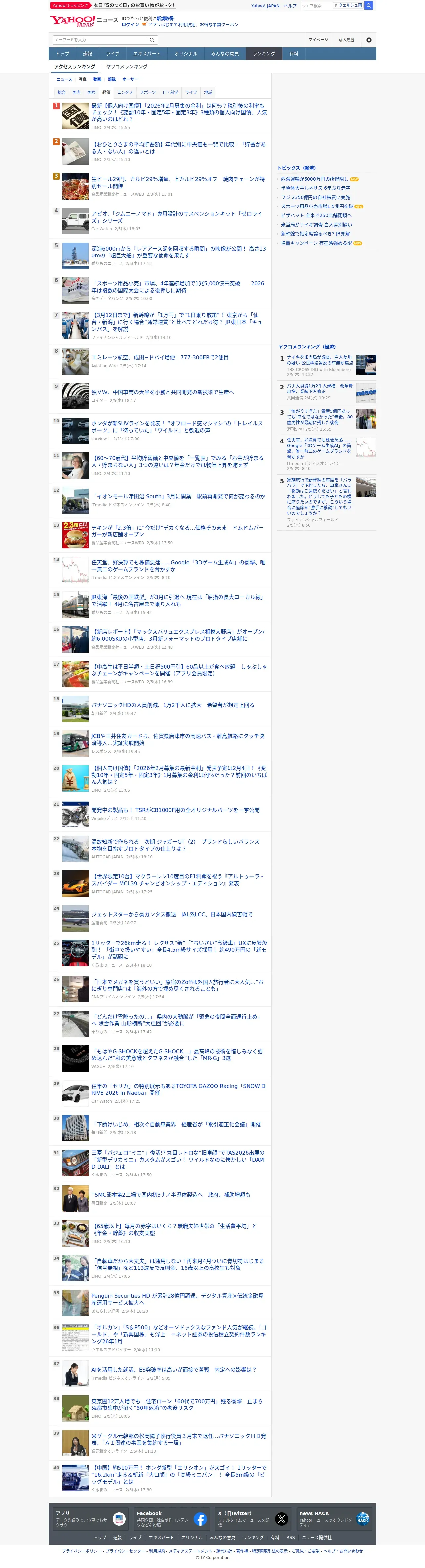
Task: Focus the ウェブ検索 input field
Action: (317, 6)
